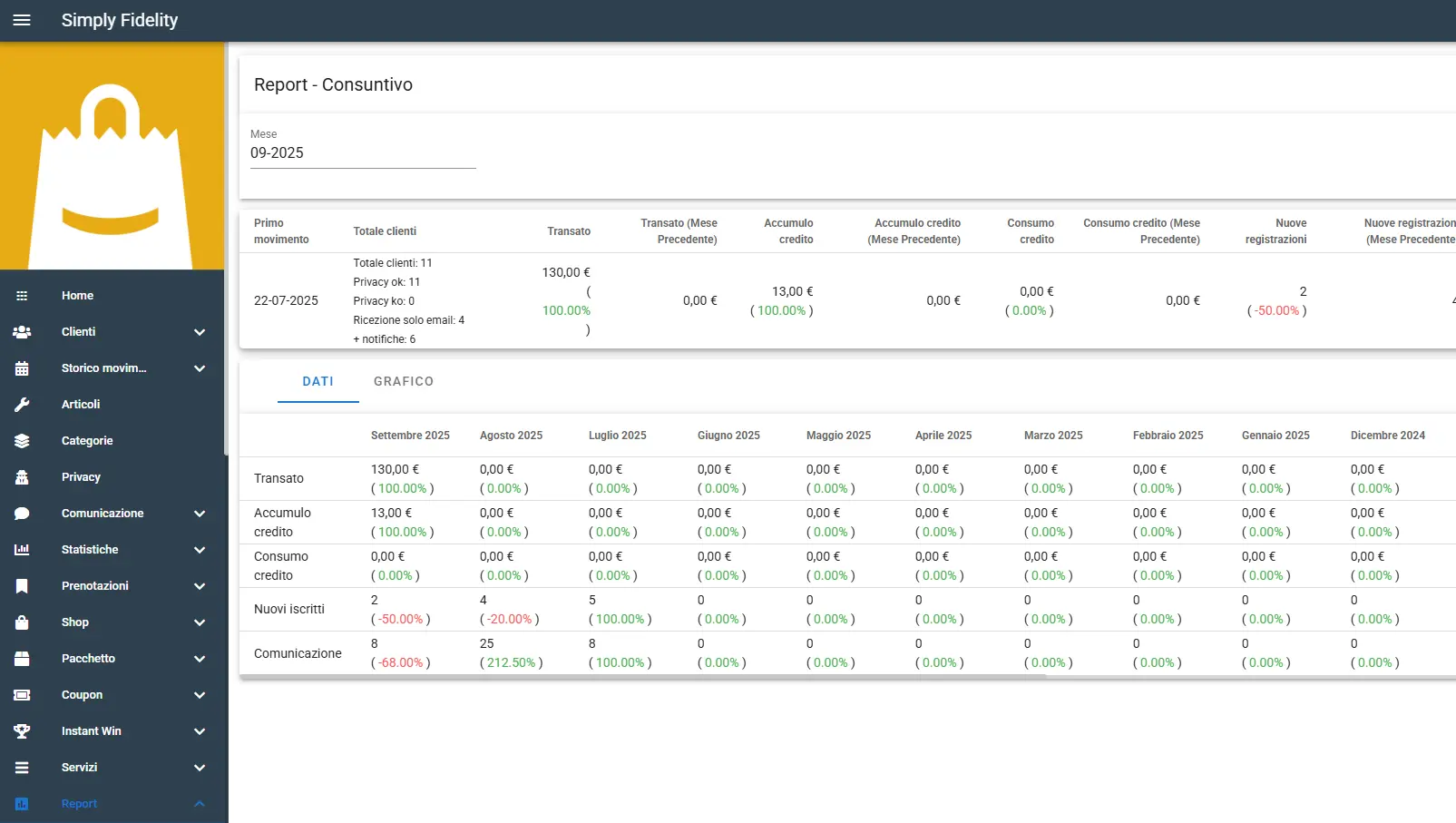The width and height of the screenshot is (1456, 823).
Task: Go to the Privacy section
Action: coord(81,477)
